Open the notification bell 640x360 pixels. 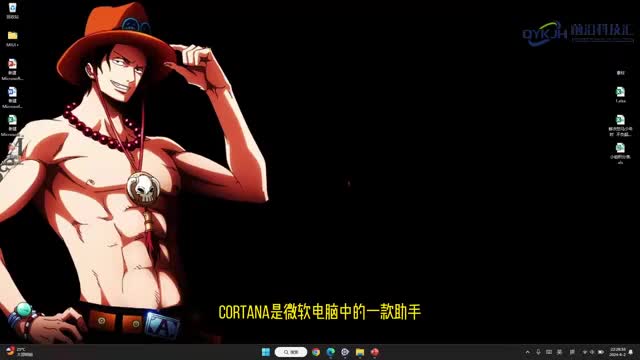point(631,352)
